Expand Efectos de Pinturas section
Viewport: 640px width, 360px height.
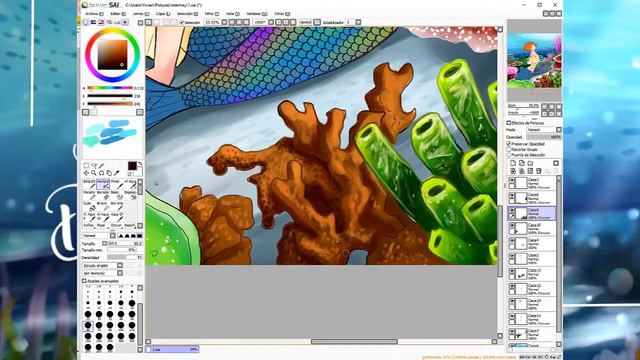(x=509, y=123)
